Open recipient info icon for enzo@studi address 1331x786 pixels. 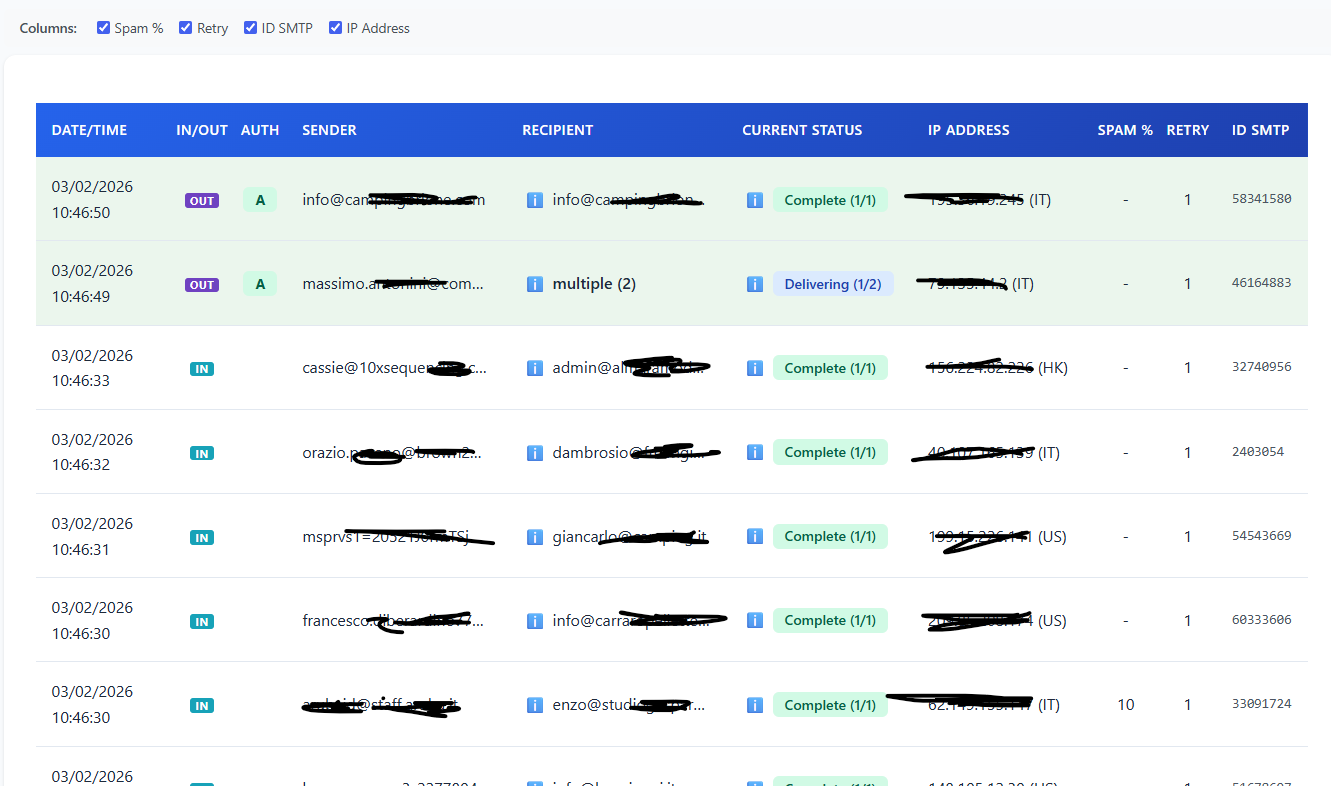[x=535, y=705]
